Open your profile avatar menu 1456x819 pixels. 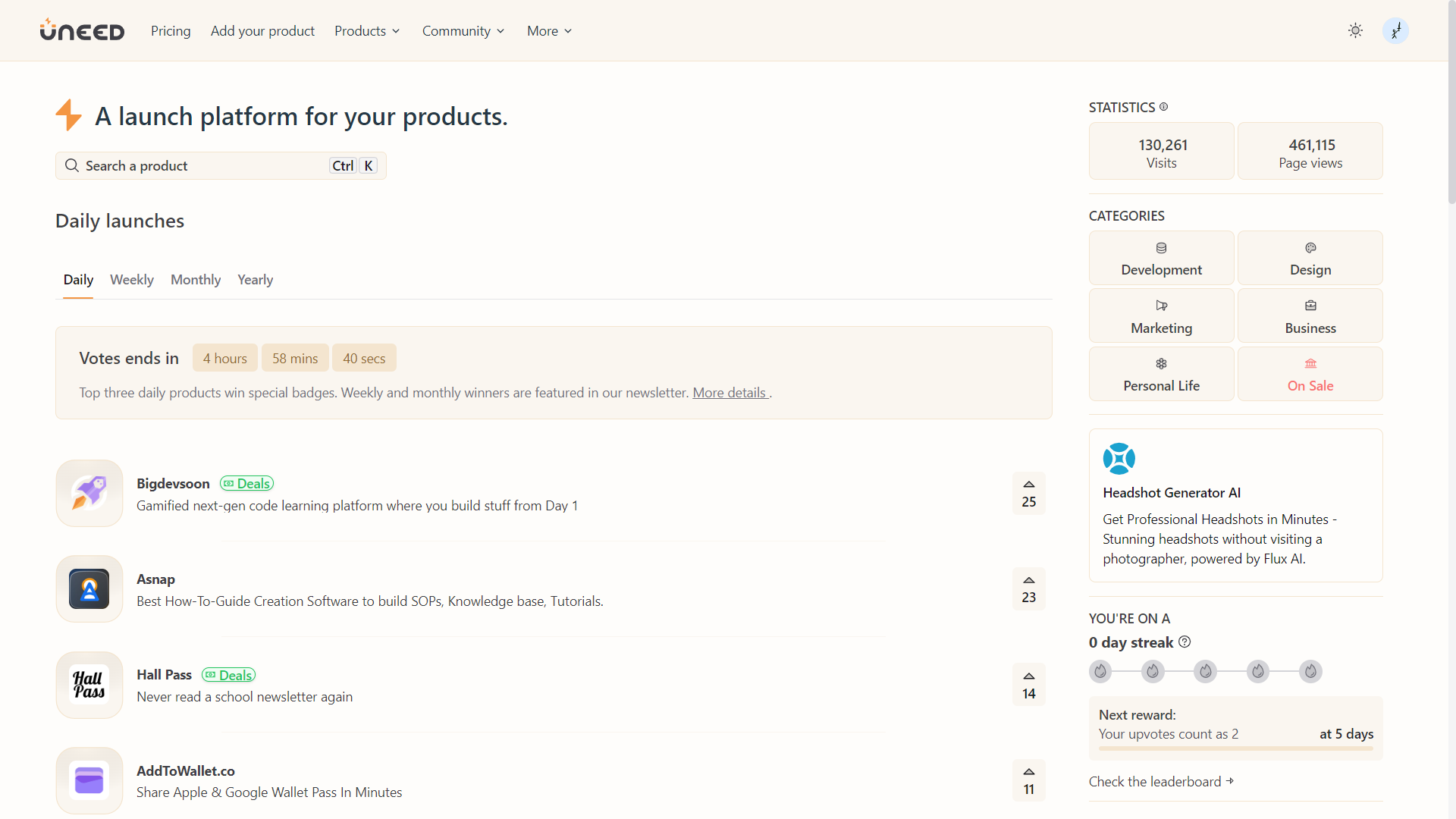[1396, 30]
